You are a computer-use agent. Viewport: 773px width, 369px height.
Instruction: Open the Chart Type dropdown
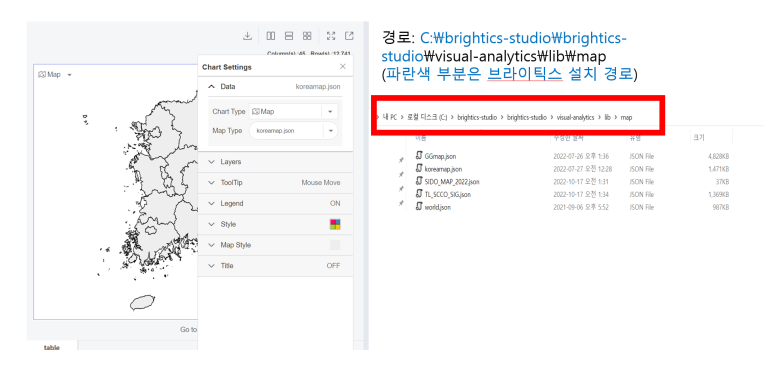[x=330, y=112]
